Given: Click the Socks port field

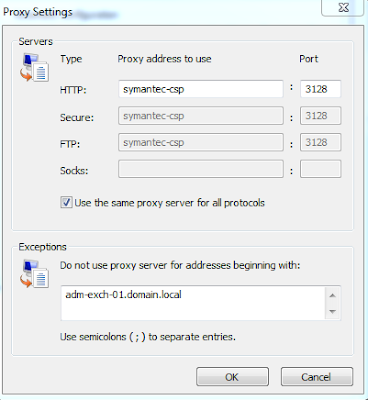Looking at the screenshot, I should point(320,169).
